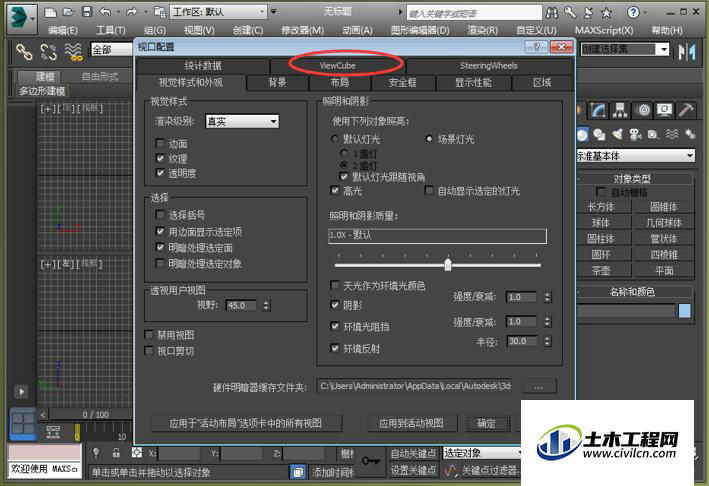The height and width of the screenshot is (486, 709).
Task: Toggle 用边面显示选定项 checkbox
Action: point(160,231)
